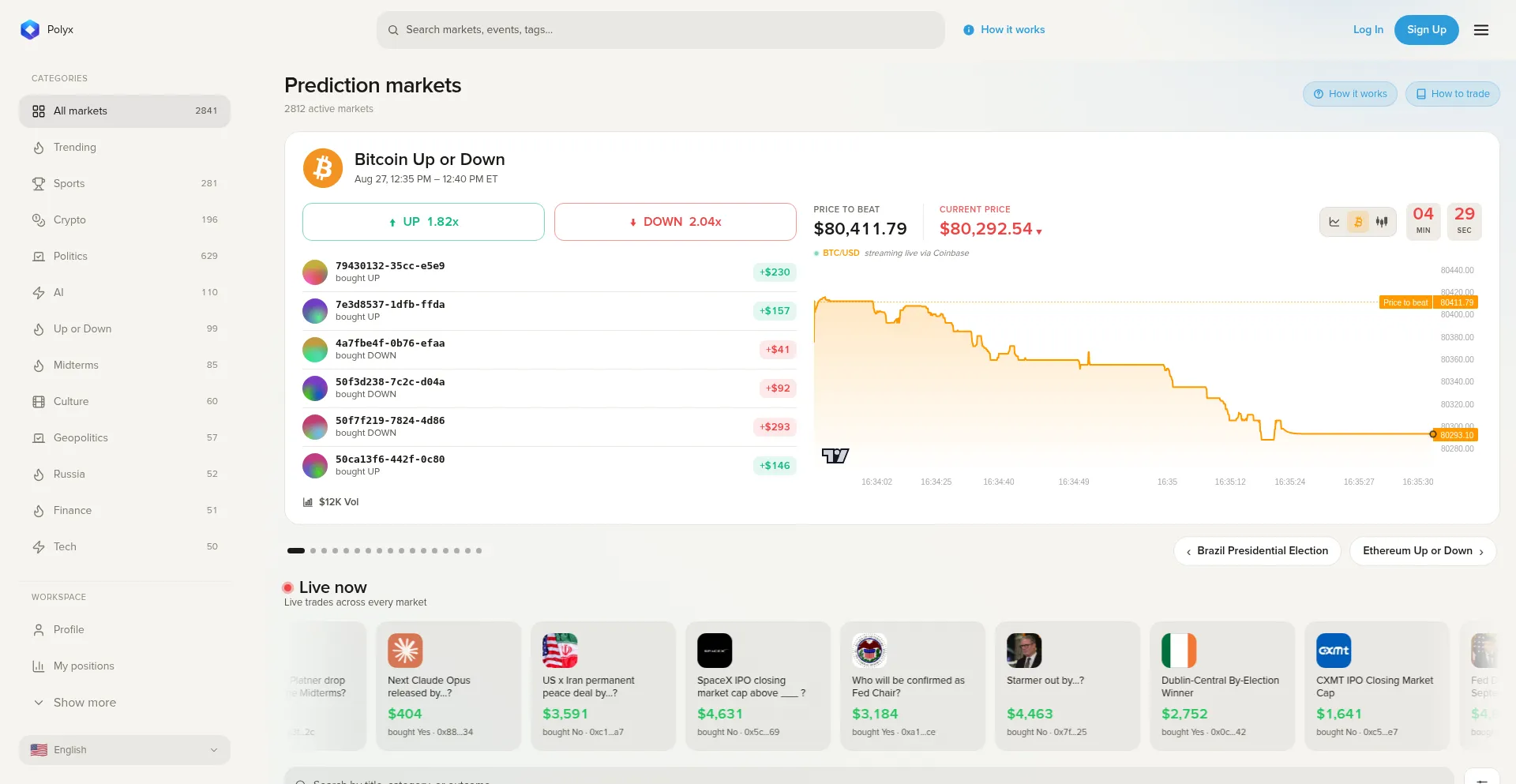The height and width of the screenshot is (784, 1516).
Task: Click How it works link beside search
Action: point(1004,30)
